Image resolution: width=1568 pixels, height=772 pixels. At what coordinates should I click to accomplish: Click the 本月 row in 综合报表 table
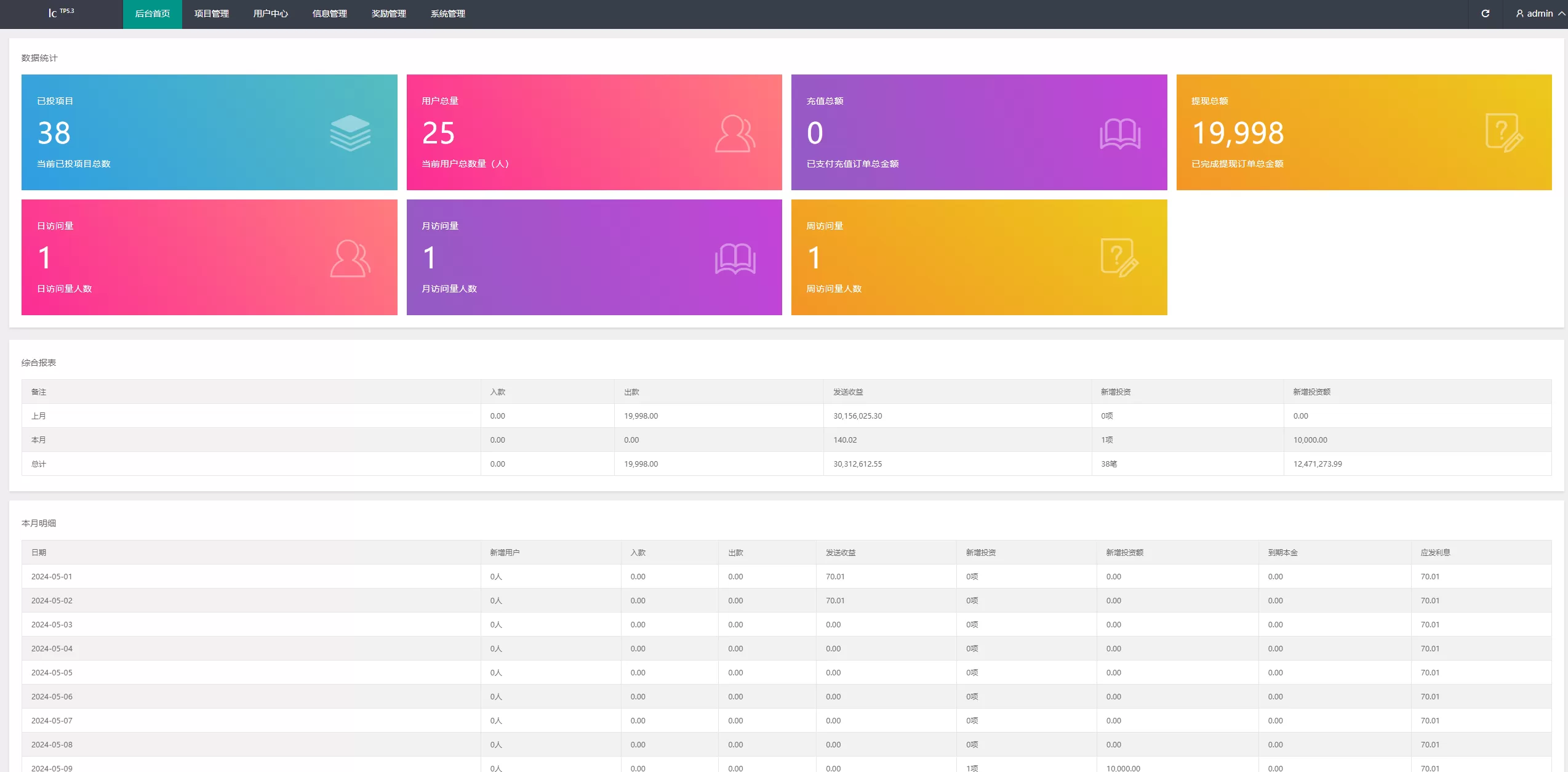(39, 440)
